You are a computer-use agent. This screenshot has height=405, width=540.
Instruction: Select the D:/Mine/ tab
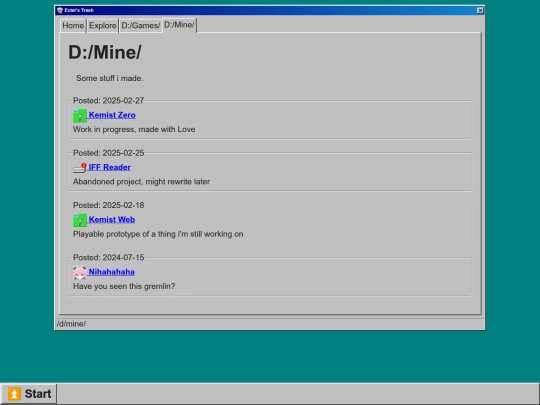(x=179, y=25)
